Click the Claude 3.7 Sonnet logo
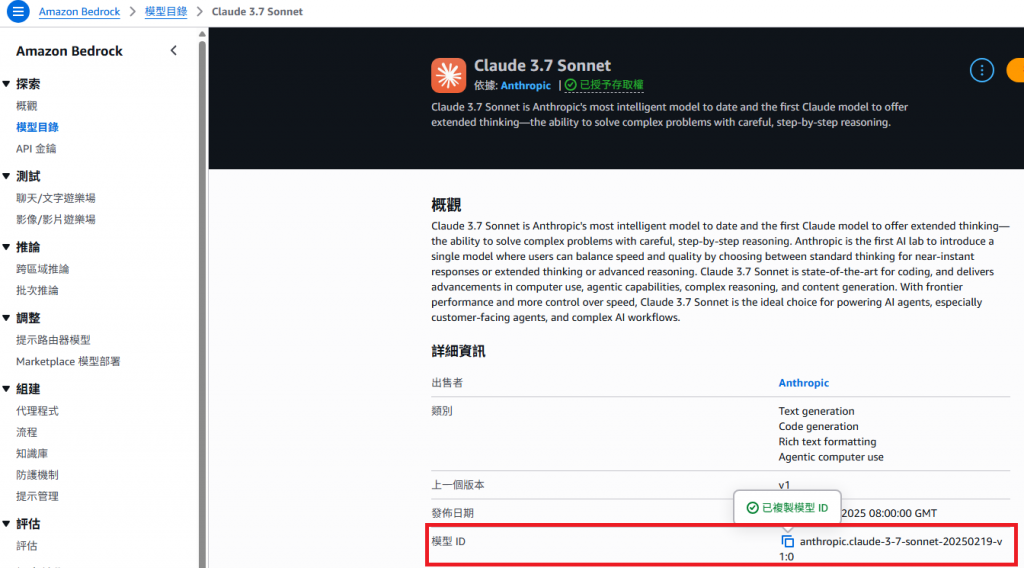This screenshot has width=1024, height=568. (448, 75)
